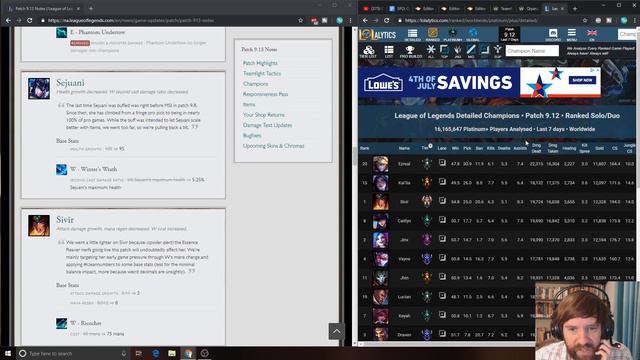
Task: Open the Discord link icon
Action: (x=553, y=35)
